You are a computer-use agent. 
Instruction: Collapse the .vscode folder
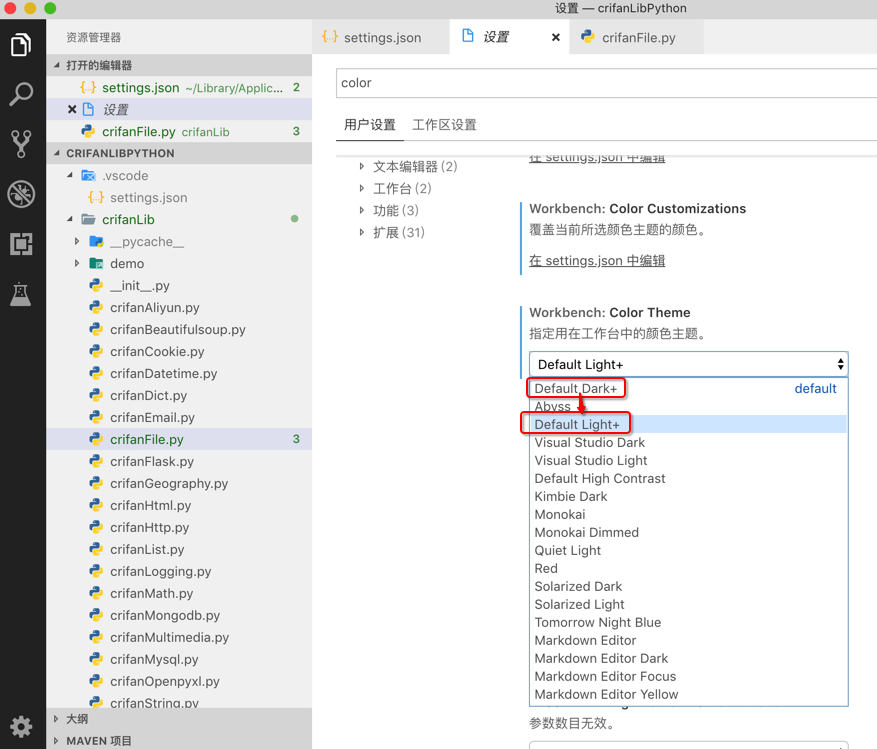pos(70,176)
